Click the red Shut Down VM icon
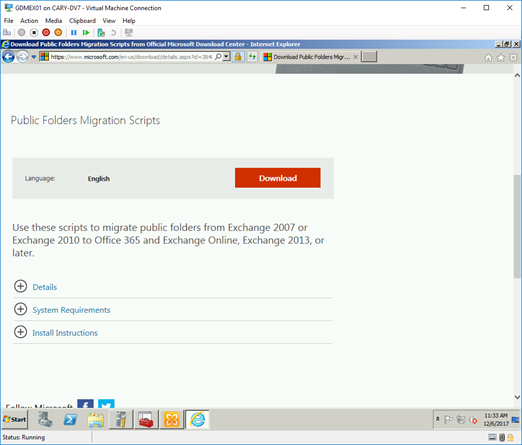Image resolution: width=522 pixels, height=445 pixels. click(x=46, y=32)
